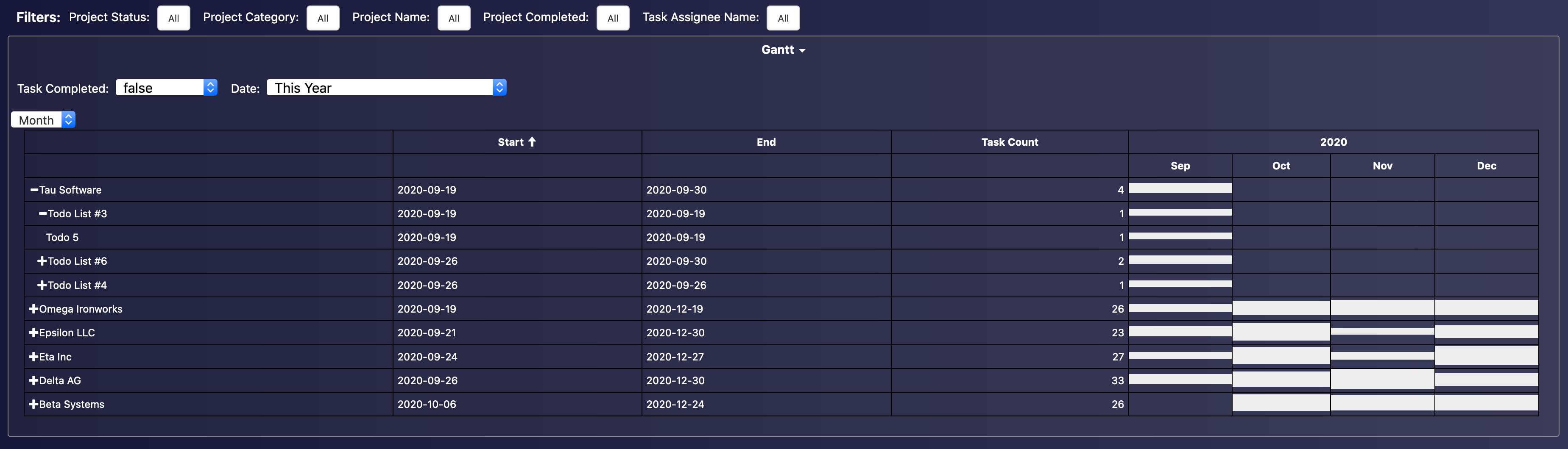This screenshot has width=1568, height=449.
Task: Expand Todo List #4
Action: pos(42,285)
